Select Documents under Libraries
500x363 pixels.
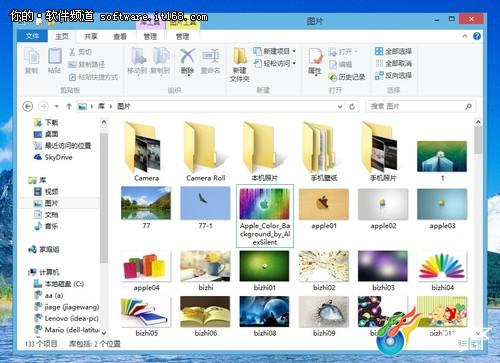pyautogui.click(x=46, y=215)
